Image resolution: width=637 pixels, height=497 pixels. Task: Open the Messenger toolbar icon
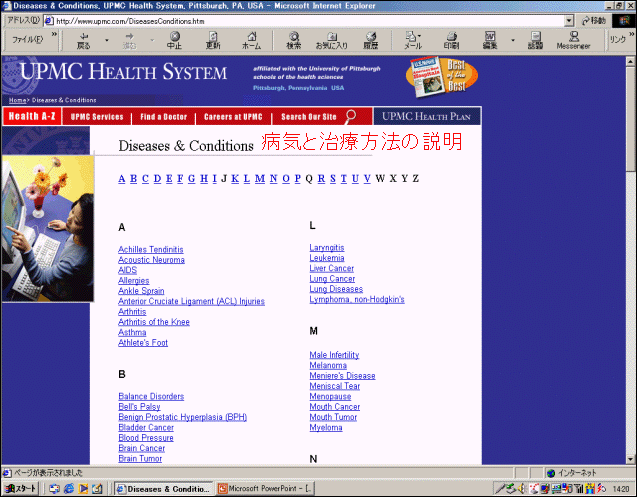point(573,39)
